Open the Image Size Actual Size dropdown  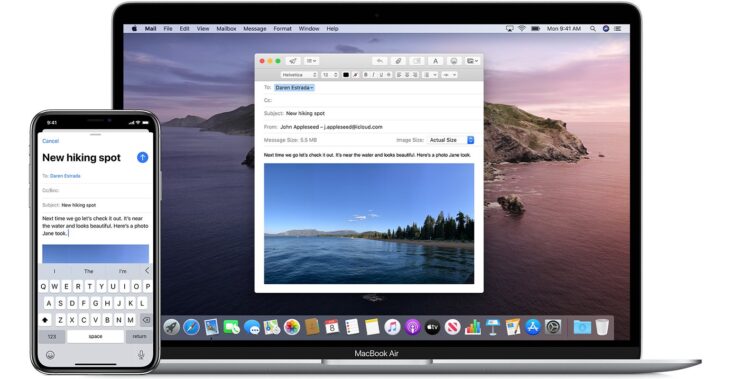coord(450,140)
